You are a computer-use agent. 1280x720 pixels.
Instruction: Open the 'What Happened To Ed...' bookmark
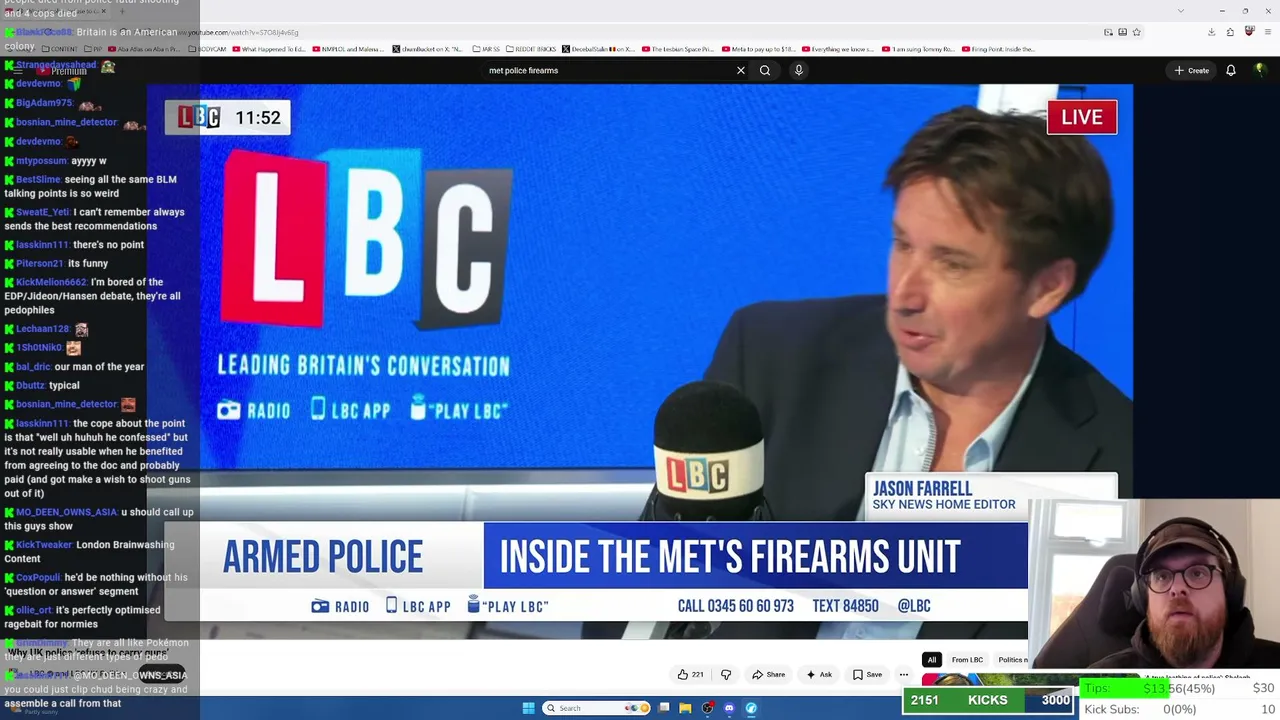tap(270, 49)
